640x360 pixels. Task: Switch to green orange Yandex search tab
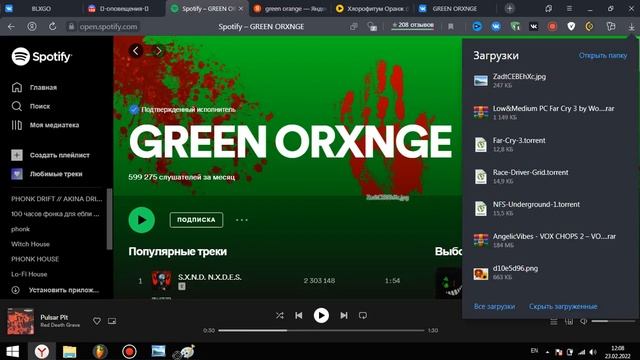click(x=289, y=8)
